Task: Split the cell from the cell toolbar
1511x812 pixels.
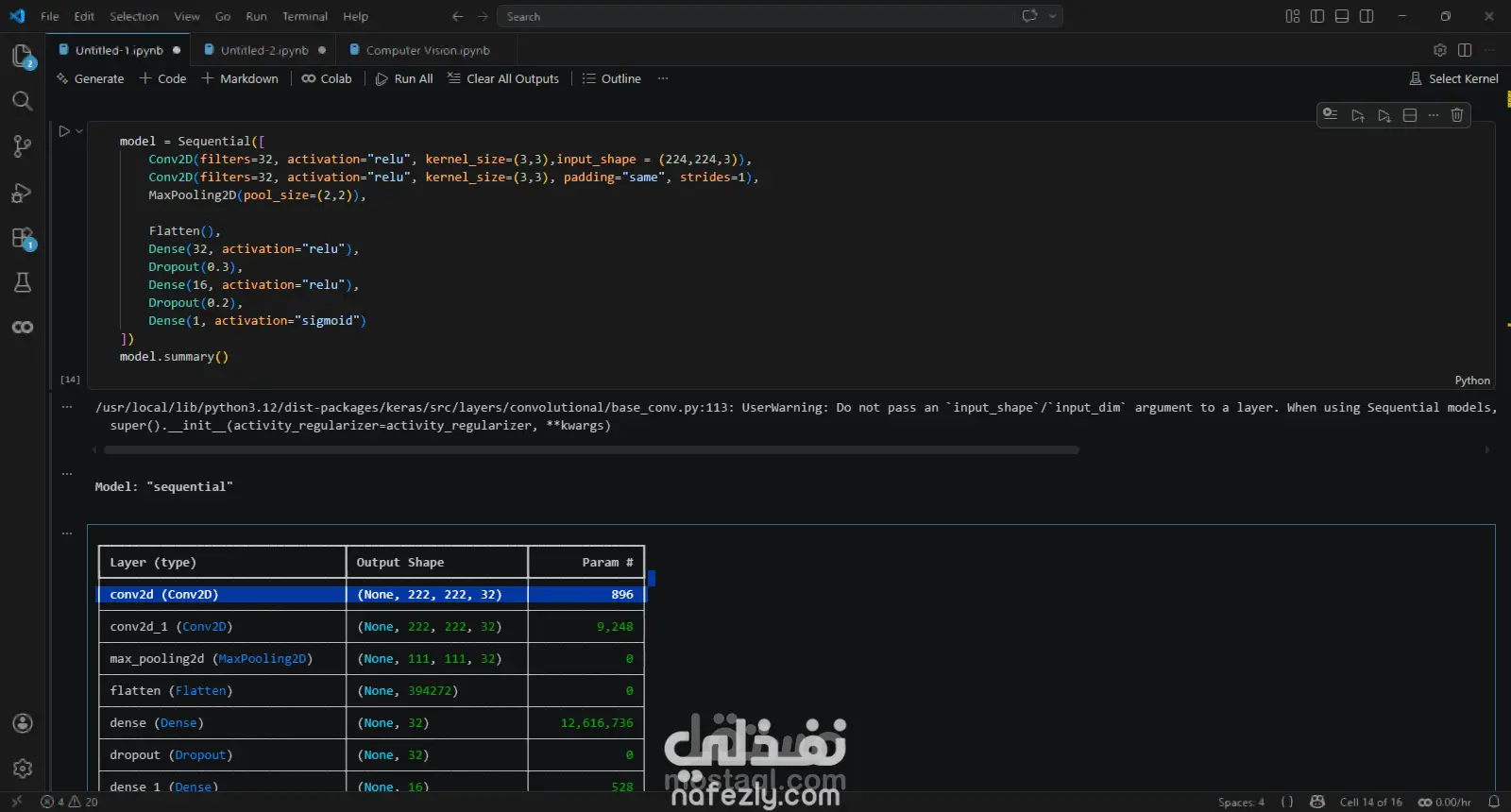Action: coord(1410,115)
